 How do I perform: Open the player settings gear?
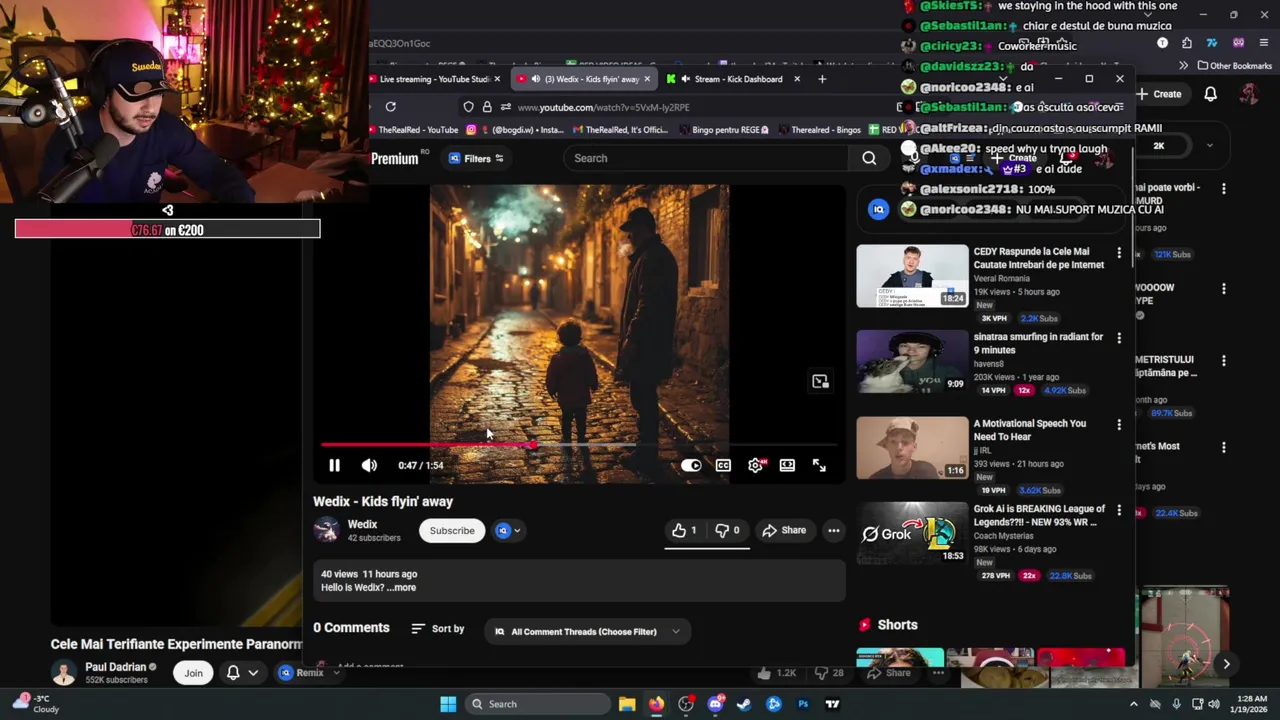pos(755,465)
